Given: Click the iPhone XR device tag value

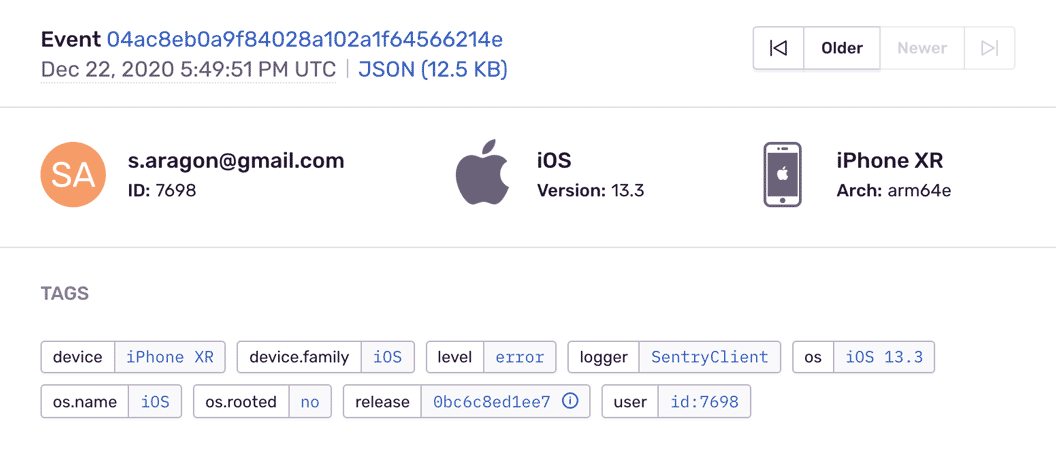Looking at the screenshot, I should (170, 357).
